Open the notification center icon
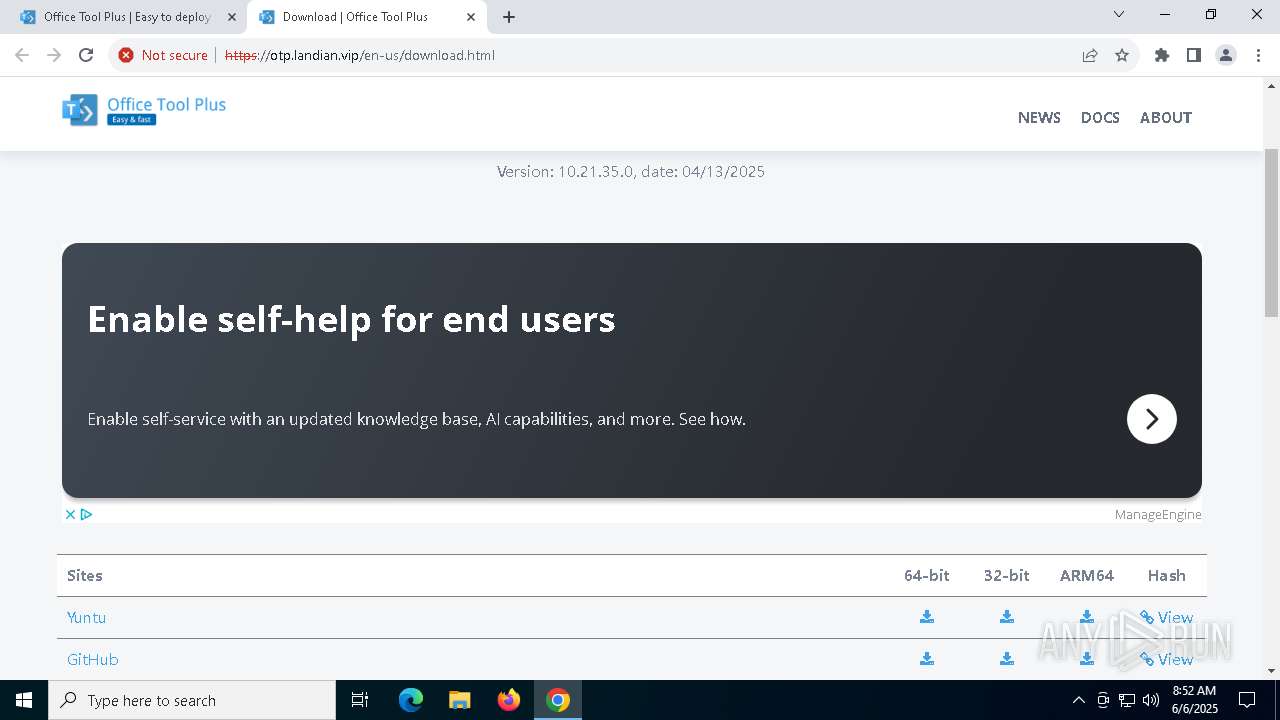 point(1247,700)
